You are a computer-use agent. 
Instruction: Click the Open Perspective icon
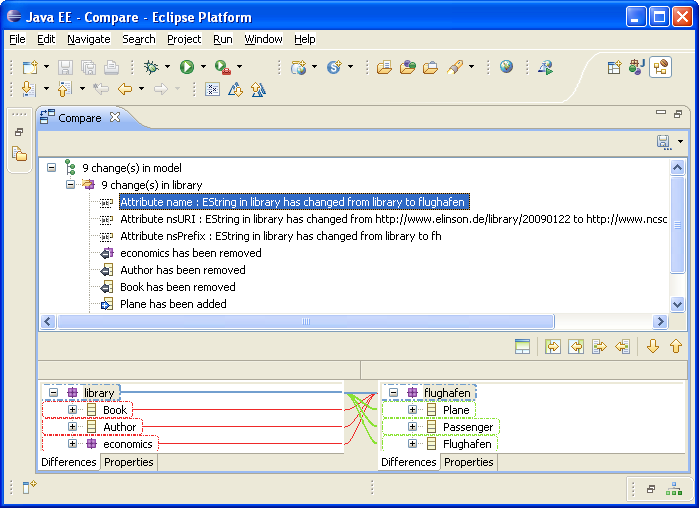(x=614, y=67)
